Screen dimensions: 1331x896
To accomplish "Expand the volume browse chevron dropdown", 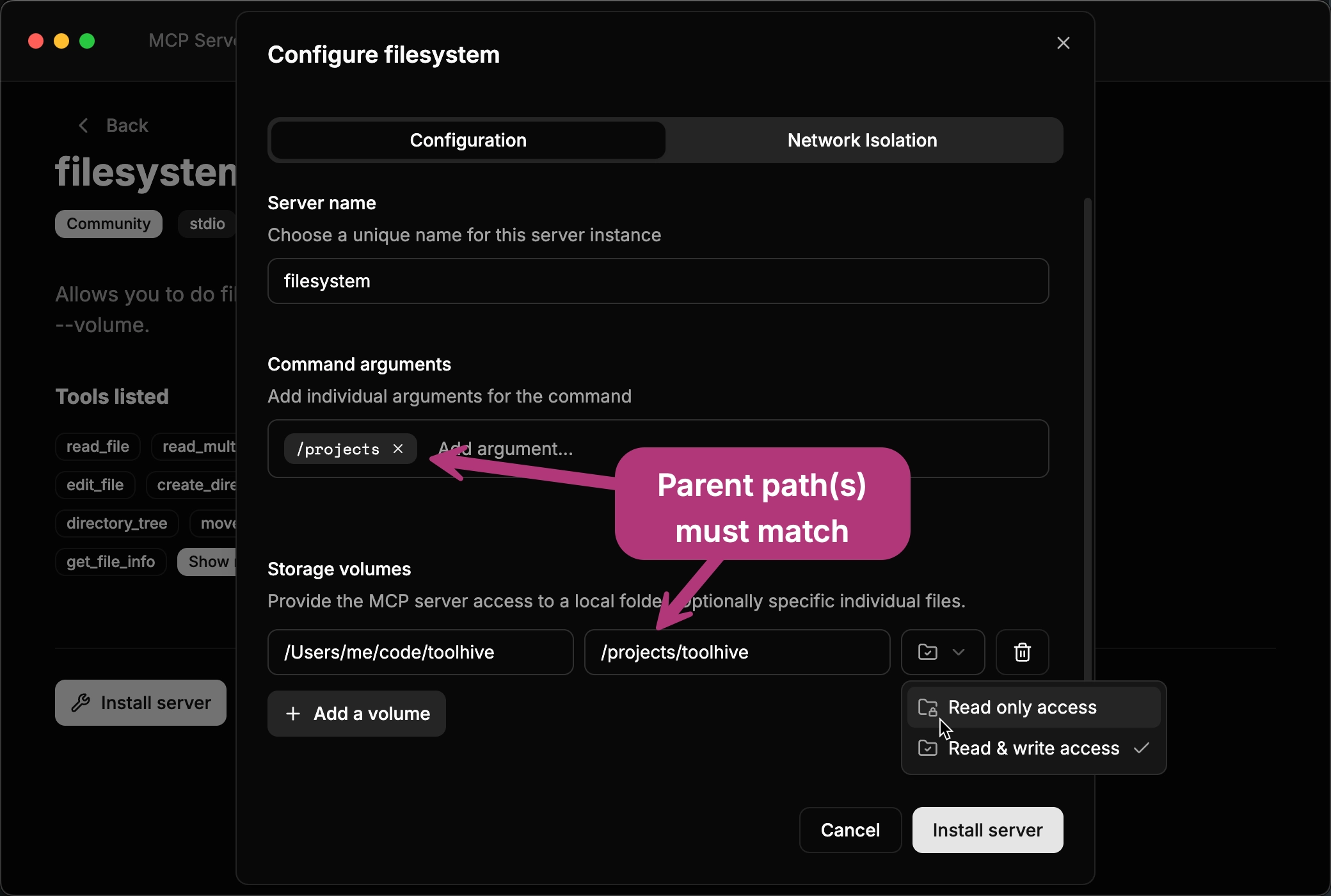I will click(957, 652).
